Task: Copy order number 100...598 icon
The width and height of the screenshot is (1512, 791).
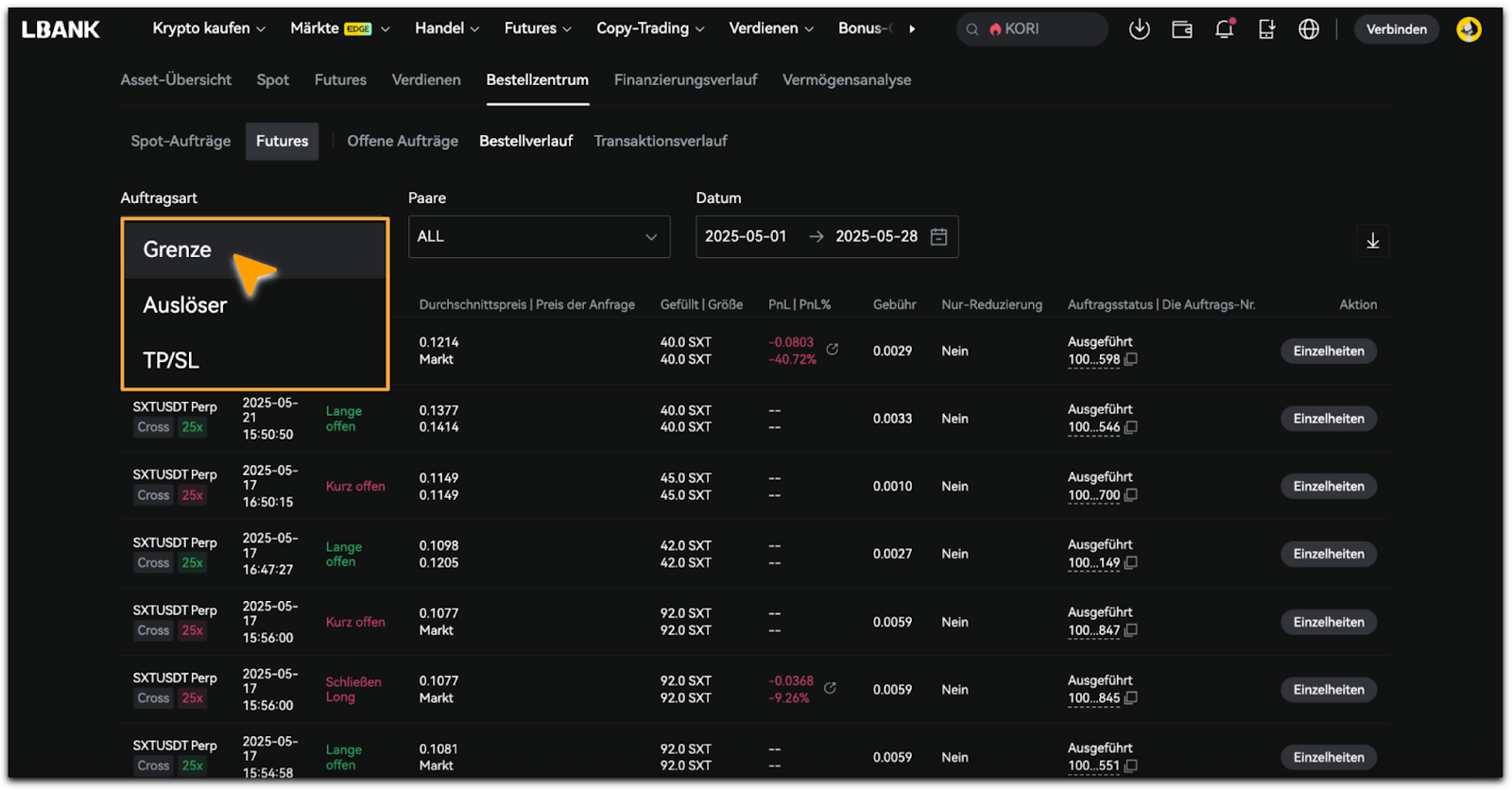Action: point(1131,359)
